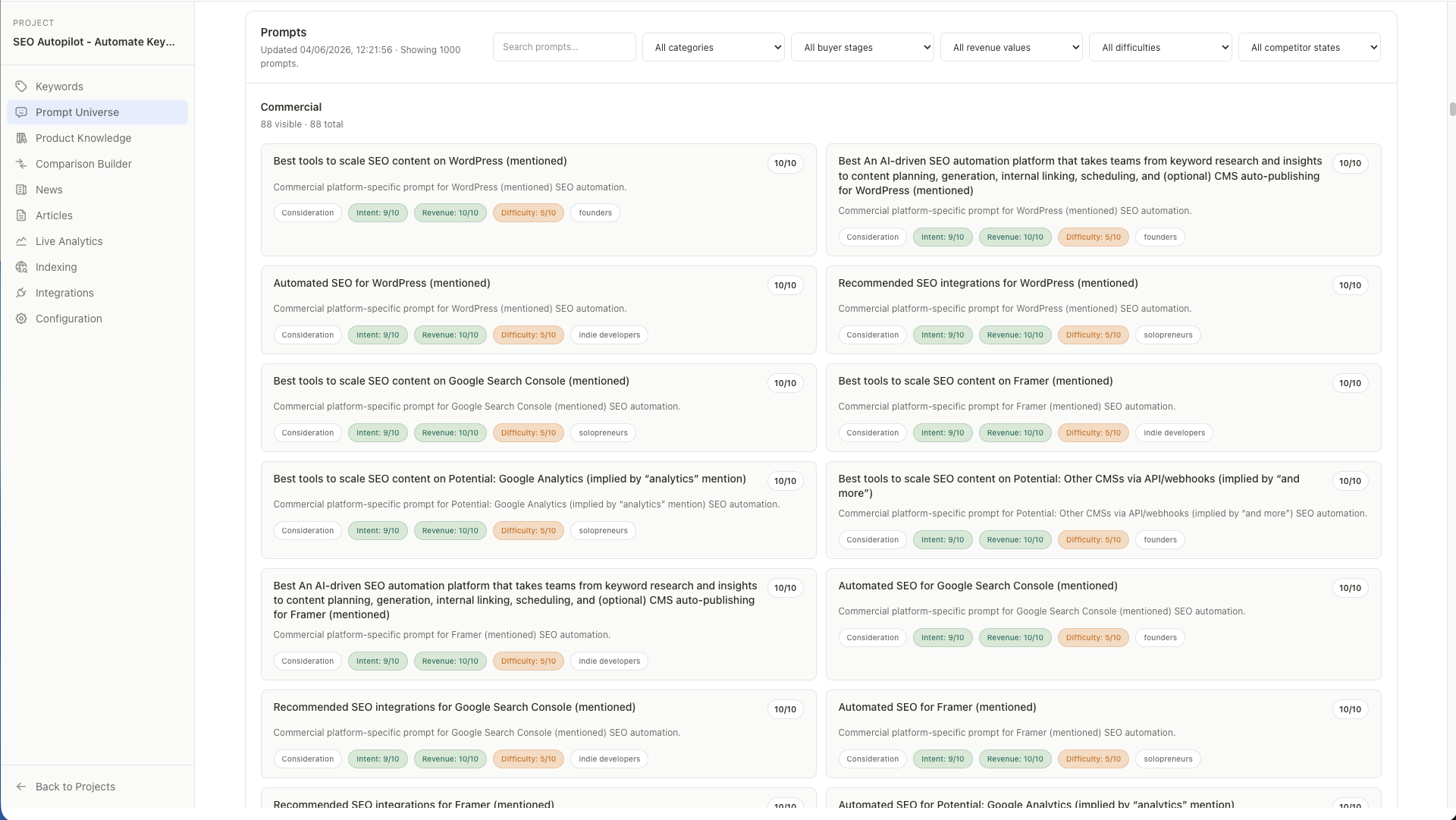Click the Back to Projects arrow icon
The image size is (1456, 820).
click(21, 787)
